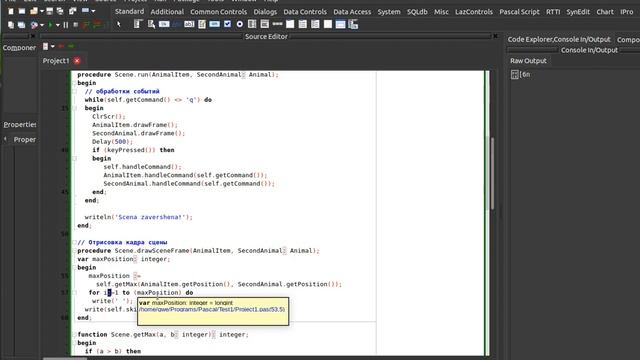Collapse the keyPressed if begin block fold marker
640x360 pixels.
point(75,158)
